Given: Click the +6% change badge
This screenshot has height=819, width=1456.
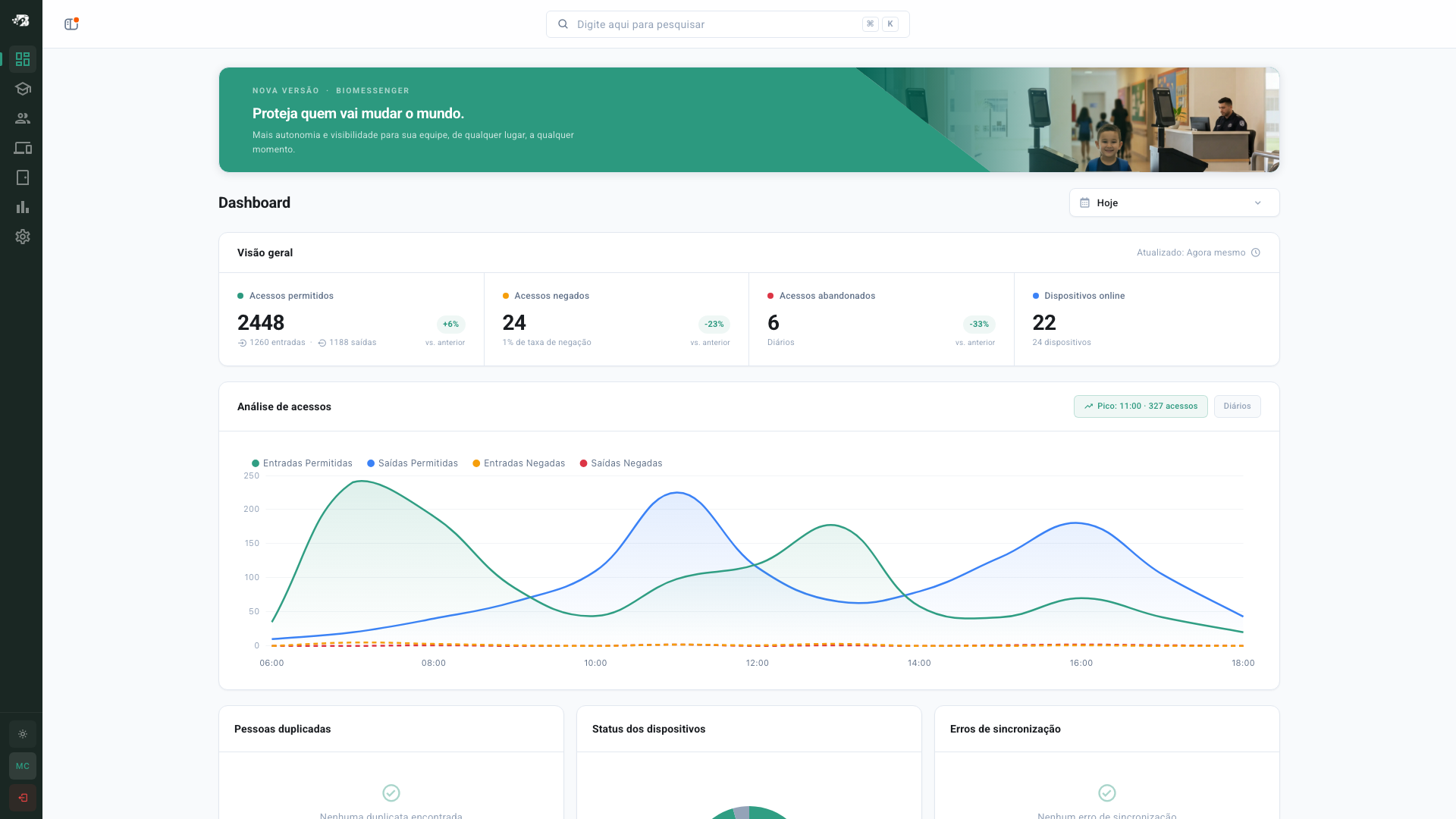Looking at the screenshot, I should point(450,324).
